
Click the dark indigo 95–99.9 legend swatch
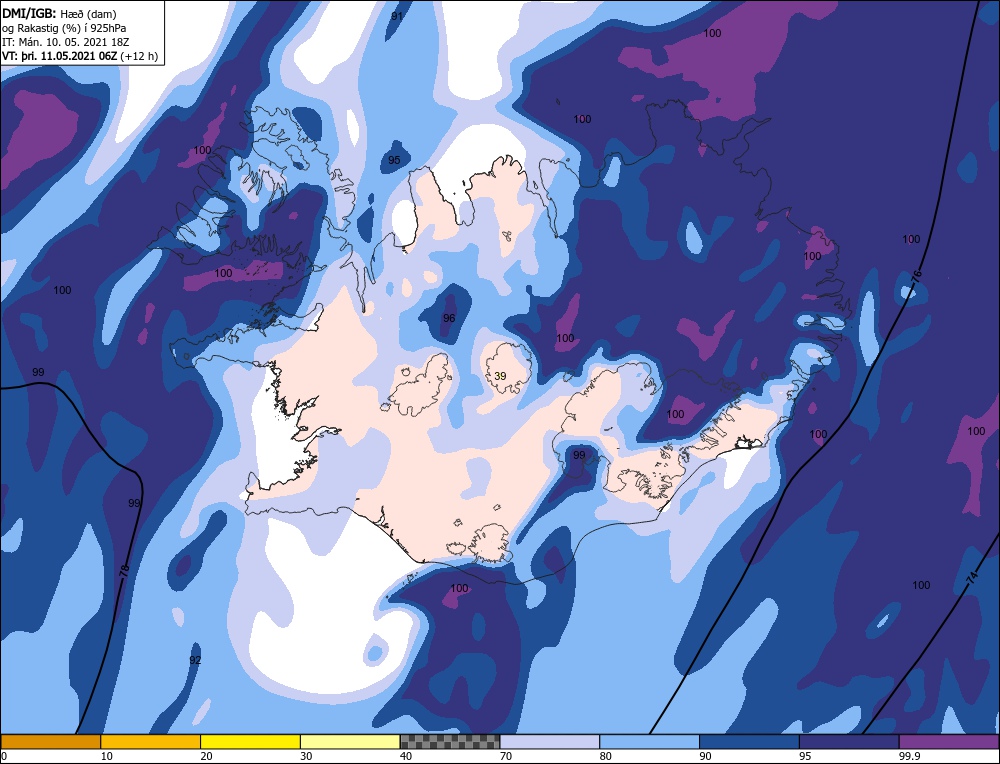coord(849,741)
